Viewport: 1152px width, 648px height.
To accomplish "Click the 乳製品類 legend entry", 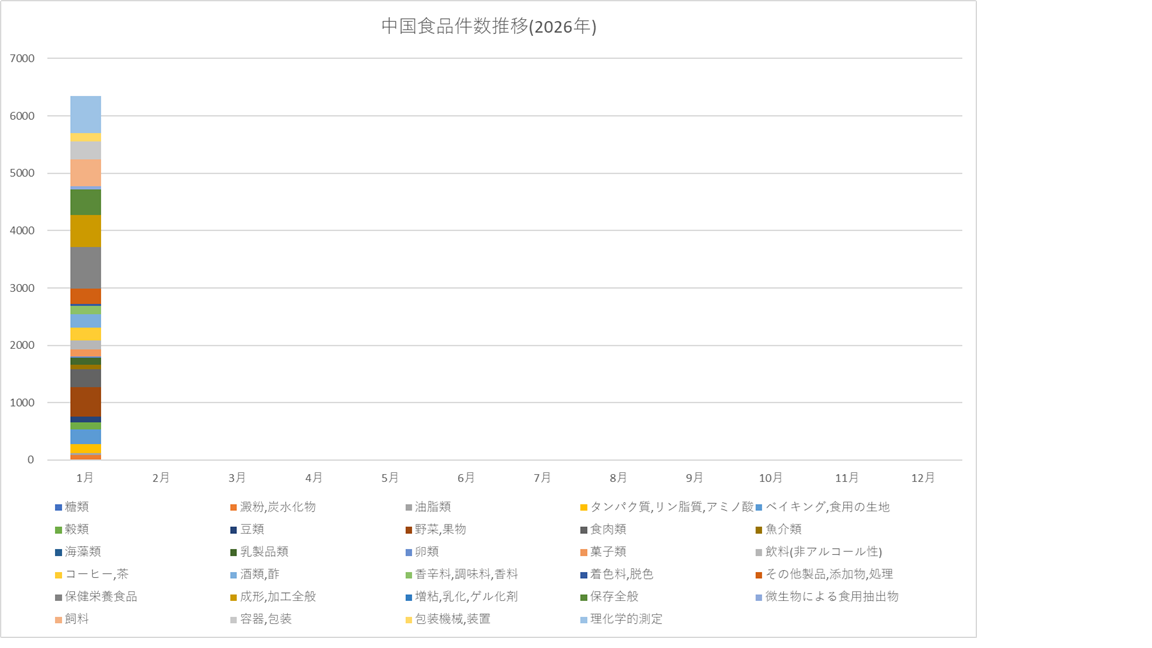I will click(264, 552).
